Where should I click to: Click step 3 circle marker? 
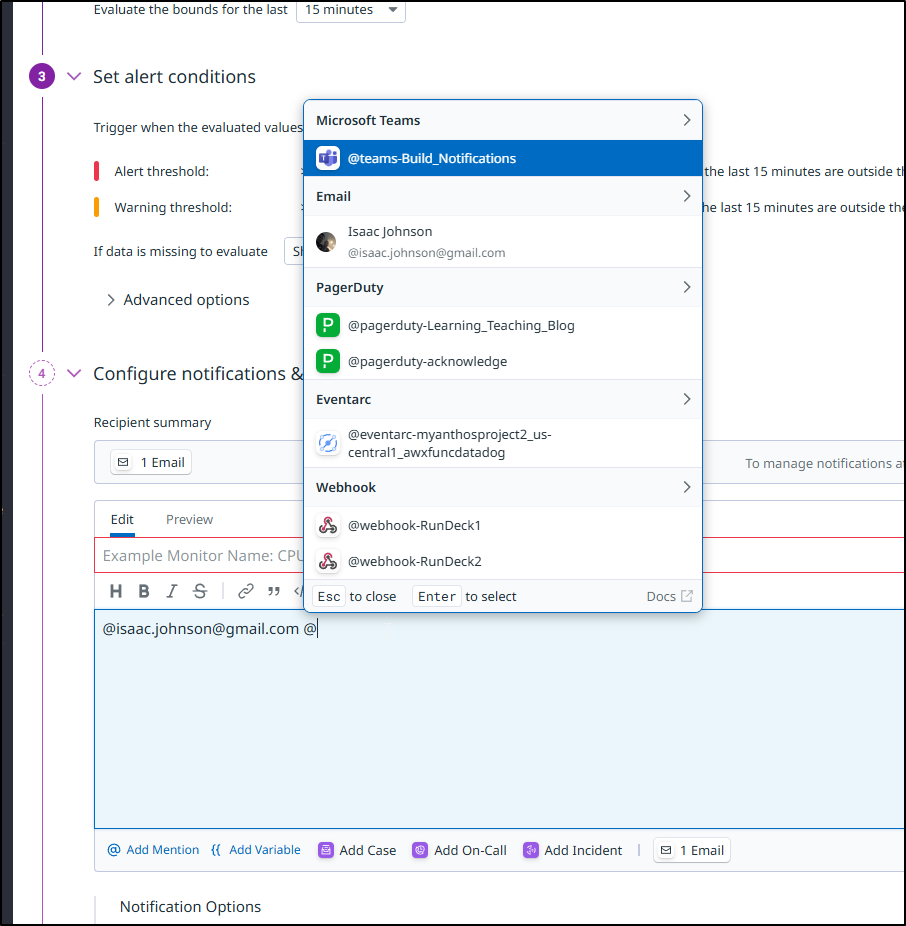click(x=41, y=76)
